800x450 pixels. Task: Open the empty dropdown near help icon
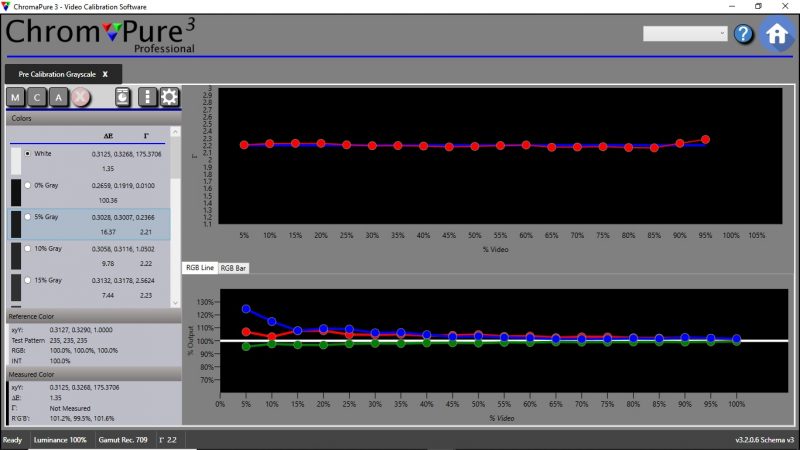pos(685,34)
